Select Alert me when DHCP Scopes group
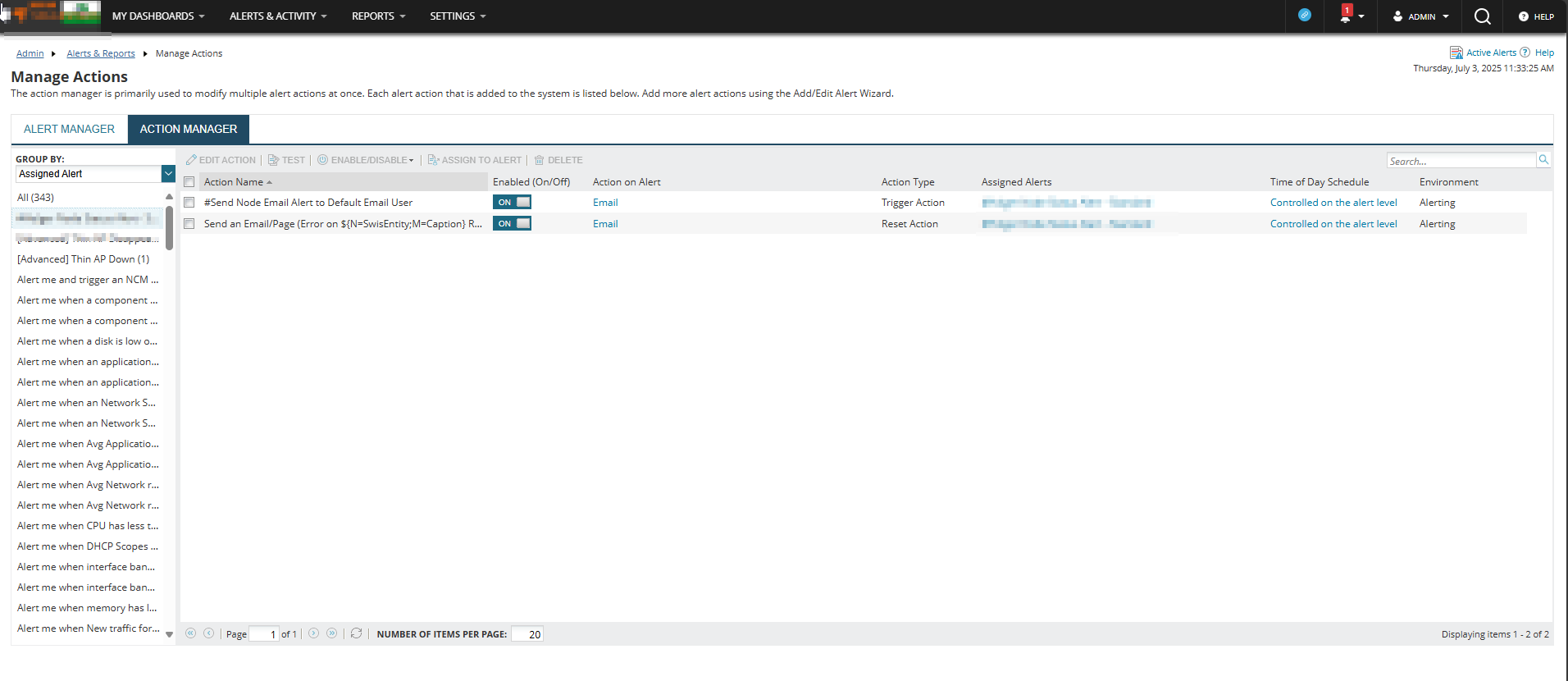The height and width of the screenshot is (681, 1568). pyautogui.click(x=88, y=546)
